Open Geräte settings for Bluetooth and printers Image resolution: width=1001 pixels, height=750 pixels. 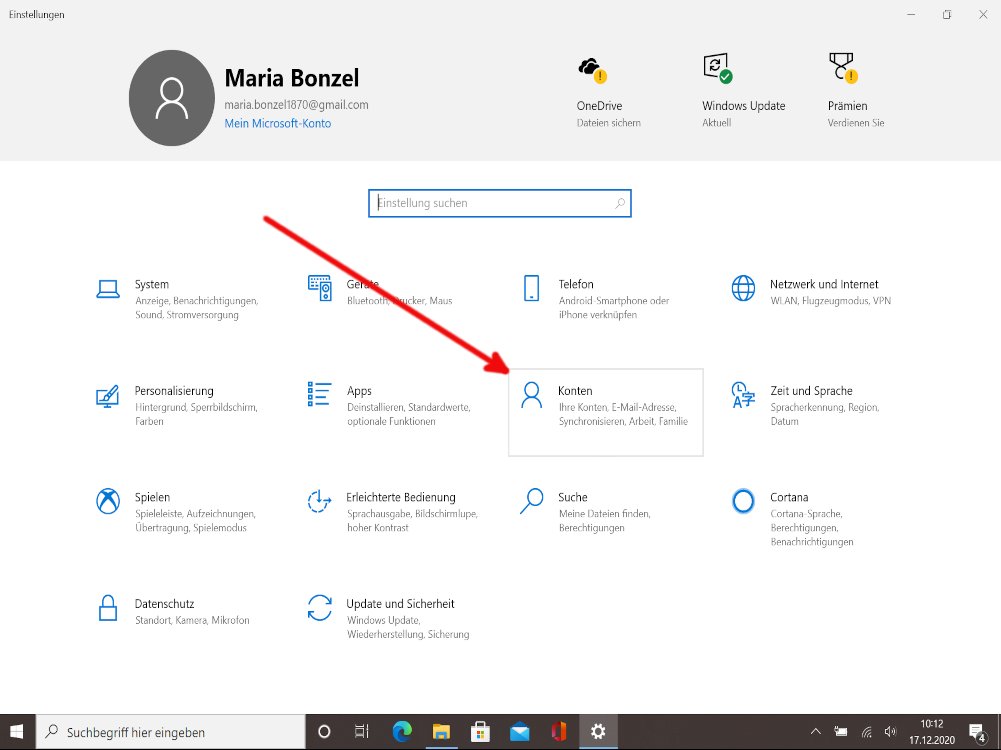coord(363,285)
